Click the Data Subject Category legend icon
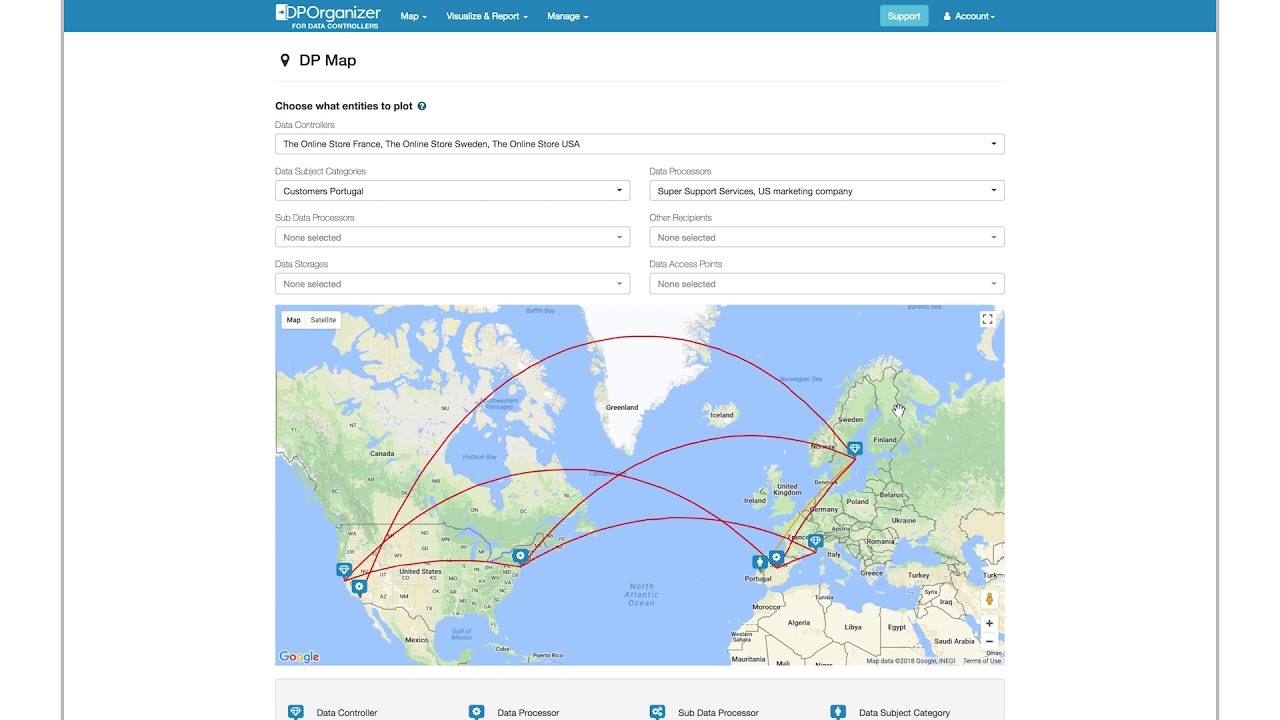 838,712
